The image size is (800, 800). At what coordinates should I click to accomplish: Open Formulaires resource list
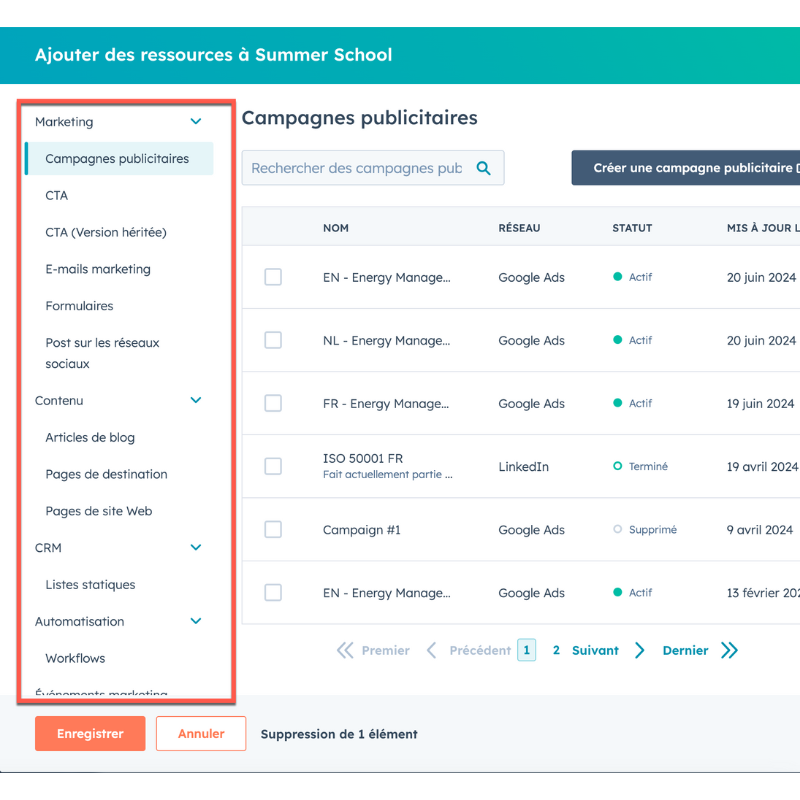(x=80, y=306)
